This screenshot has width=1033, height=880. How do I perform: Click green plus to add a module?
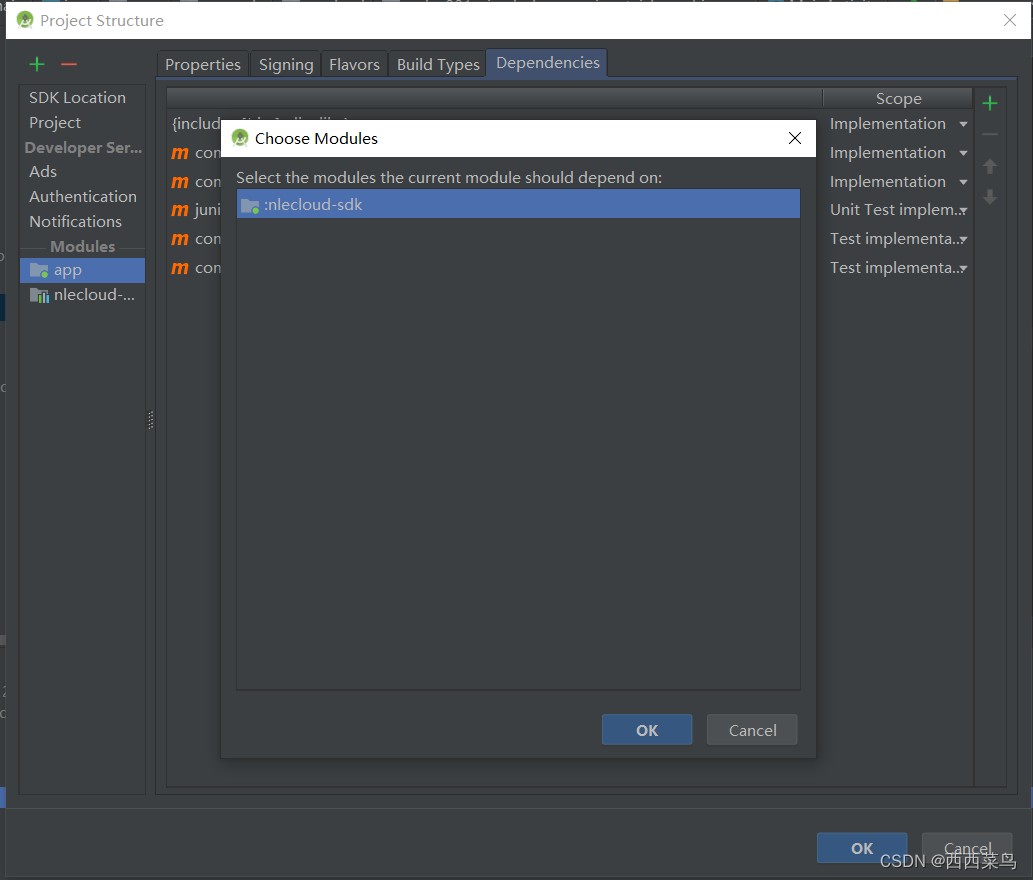[37, 64]
